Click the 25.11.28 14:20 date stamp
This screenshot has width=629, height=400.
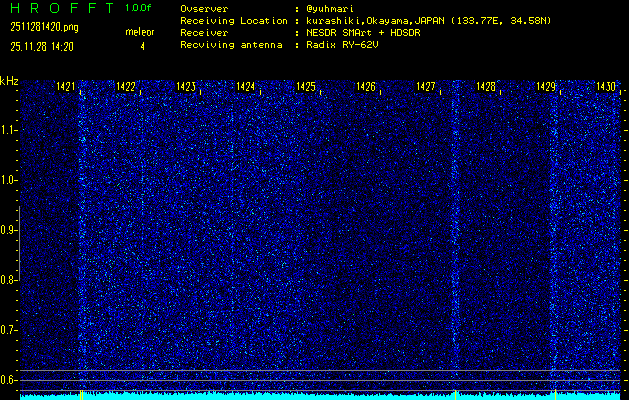point(42,47)
